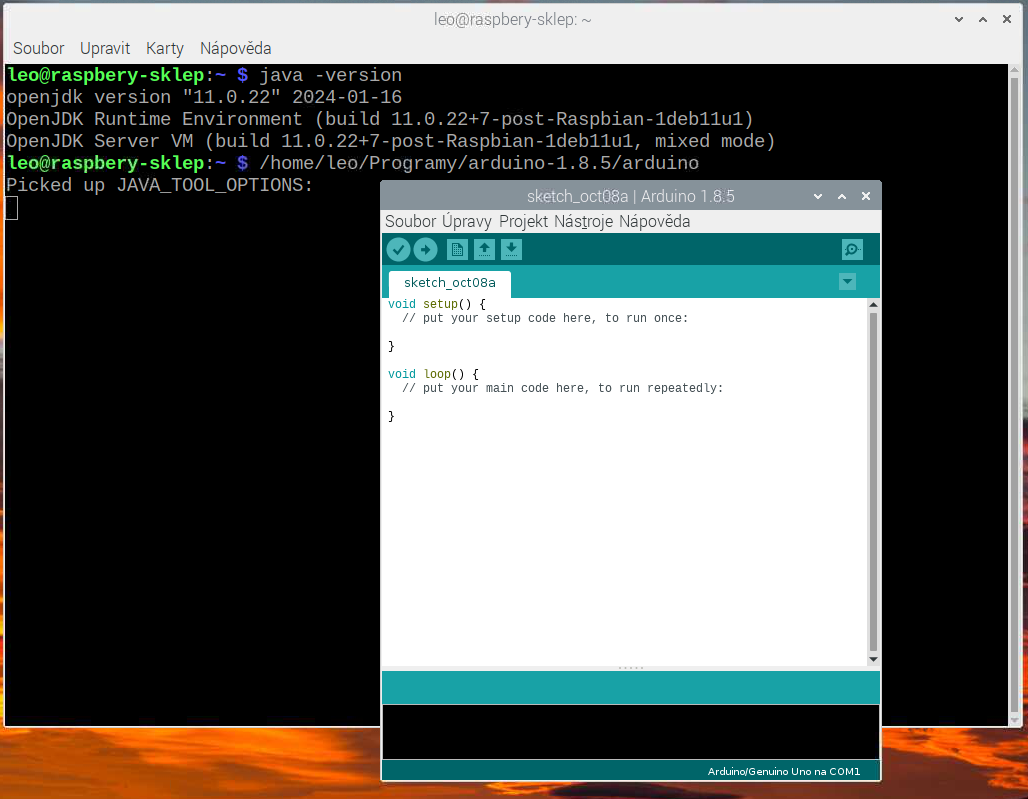Minimize the terminal window
Viewport: 1028px width, 799px height.
pyautogui.click(x=959, y=20)
